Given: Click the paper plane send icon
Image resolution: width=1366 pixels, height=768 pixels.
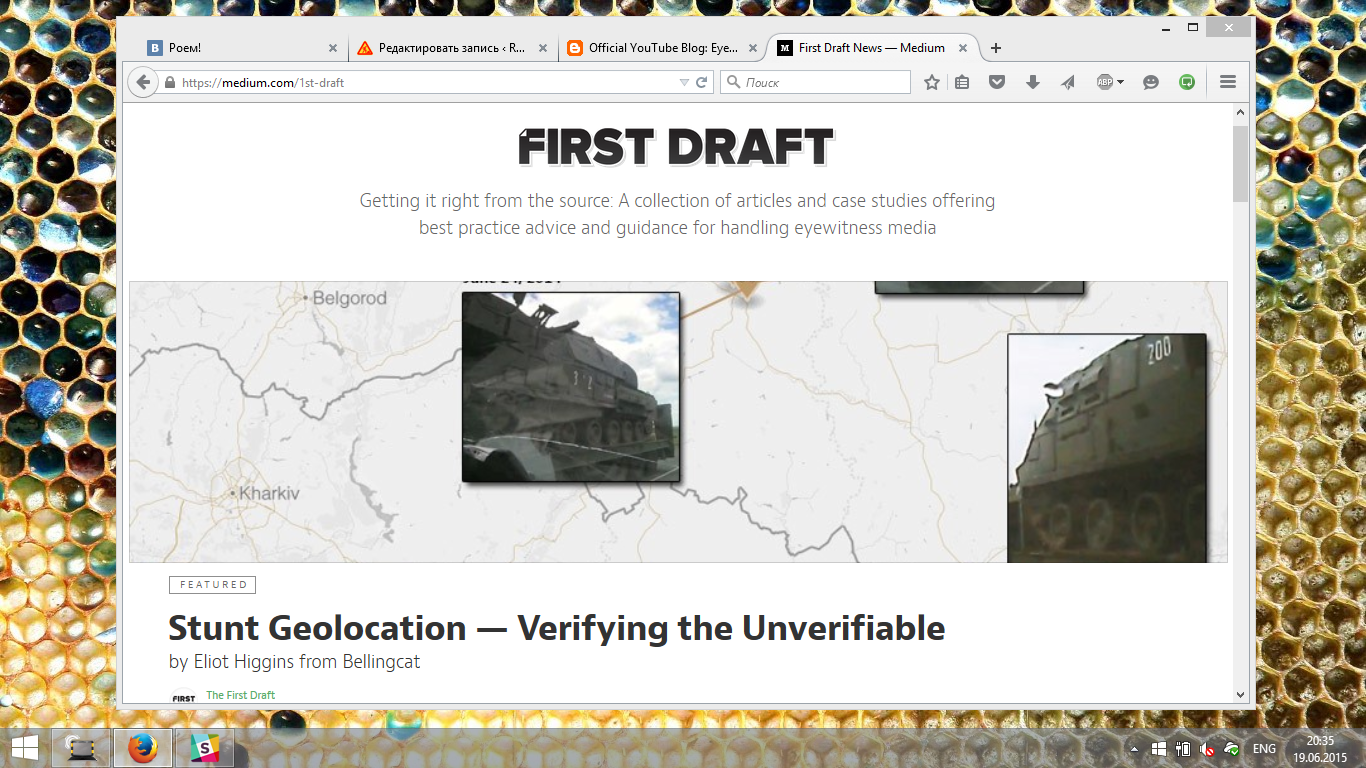Looking at the screenshot, I should click(1068, 82).
